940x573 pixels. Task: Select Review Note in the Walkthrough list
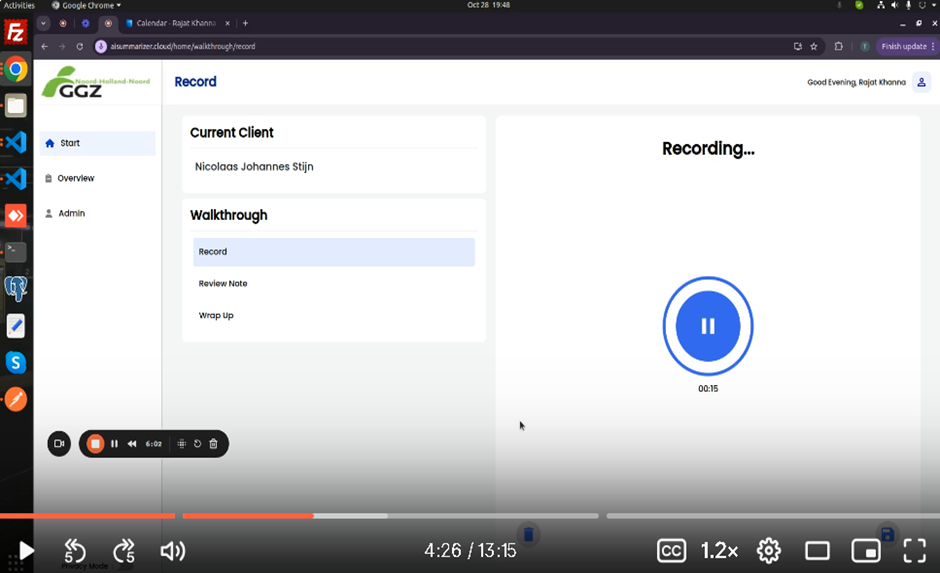223,284
